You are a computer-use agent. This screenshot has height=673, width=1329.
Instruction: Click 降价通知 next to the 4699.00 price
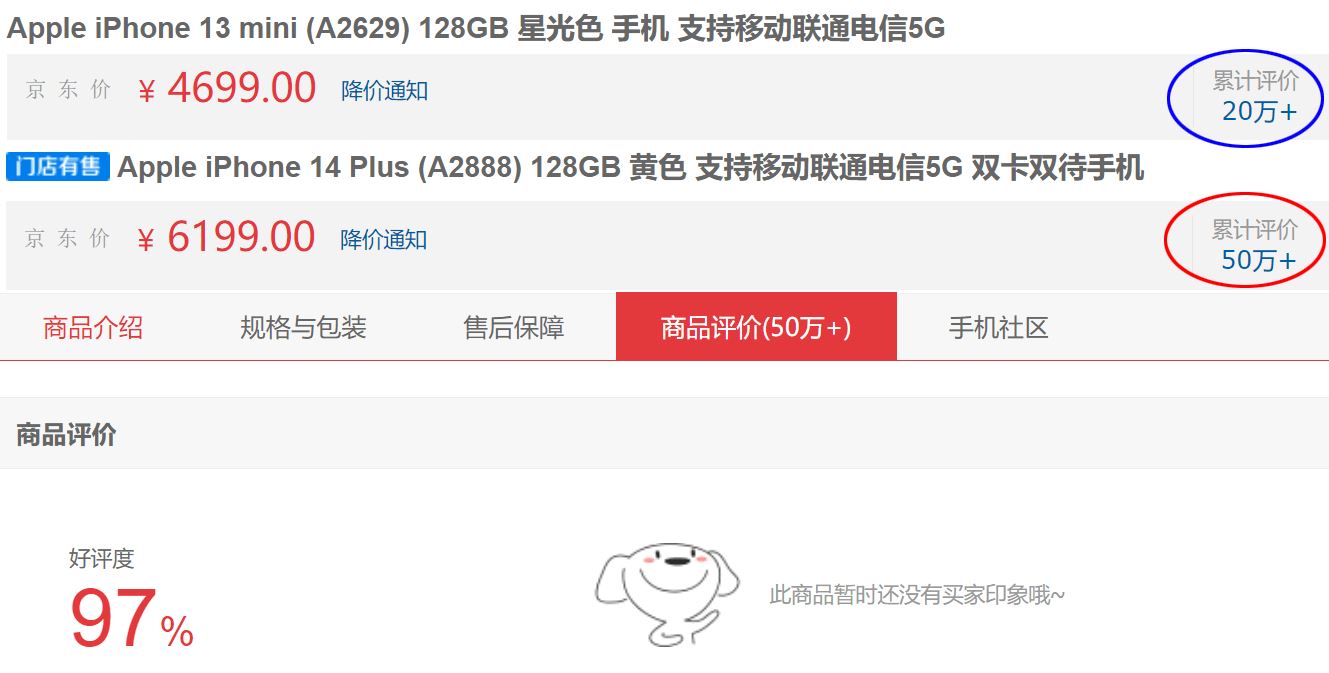click(384, 91)
